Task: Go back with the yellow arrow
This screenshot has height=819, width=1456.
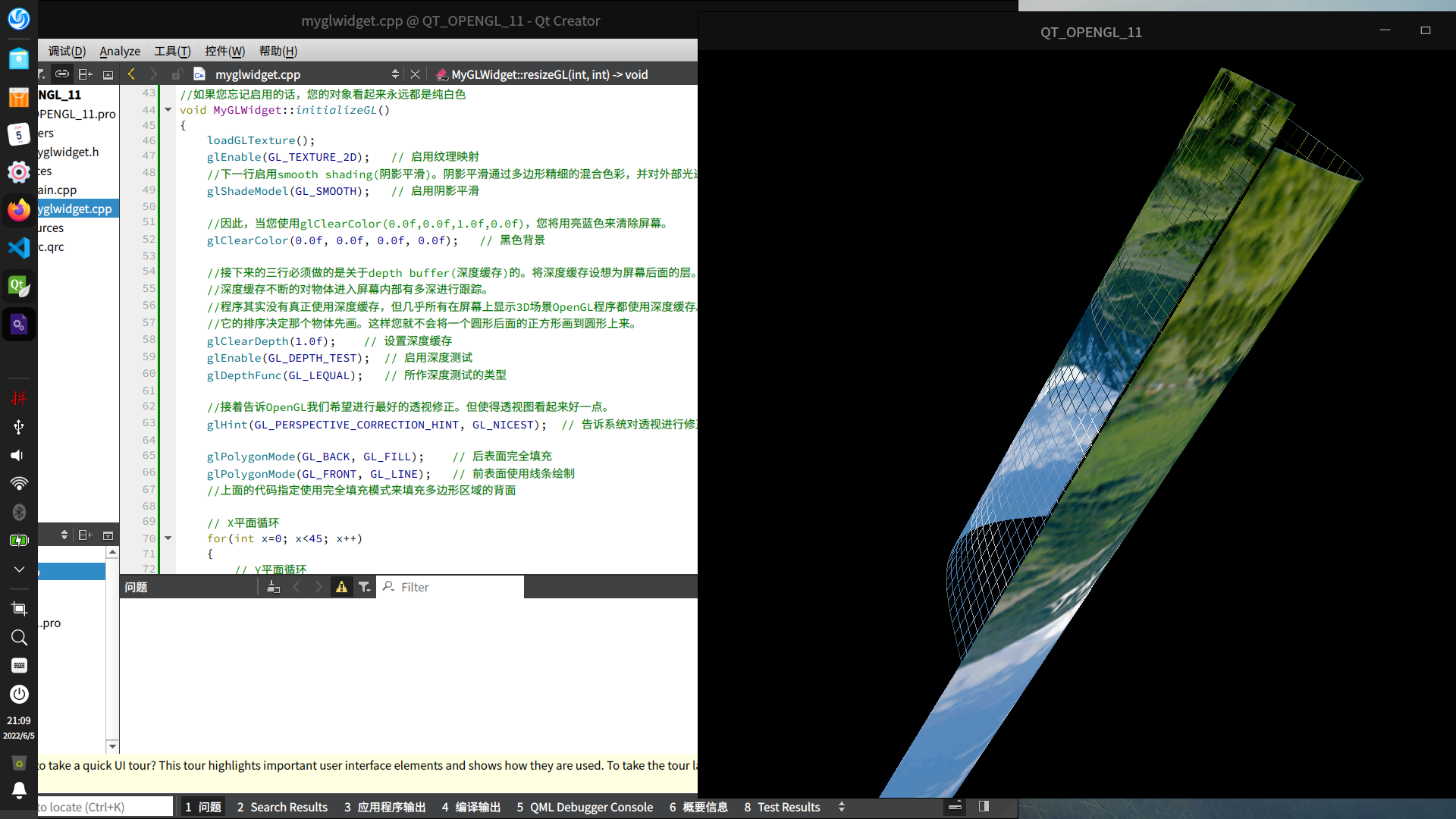Action: coord(131,74)
